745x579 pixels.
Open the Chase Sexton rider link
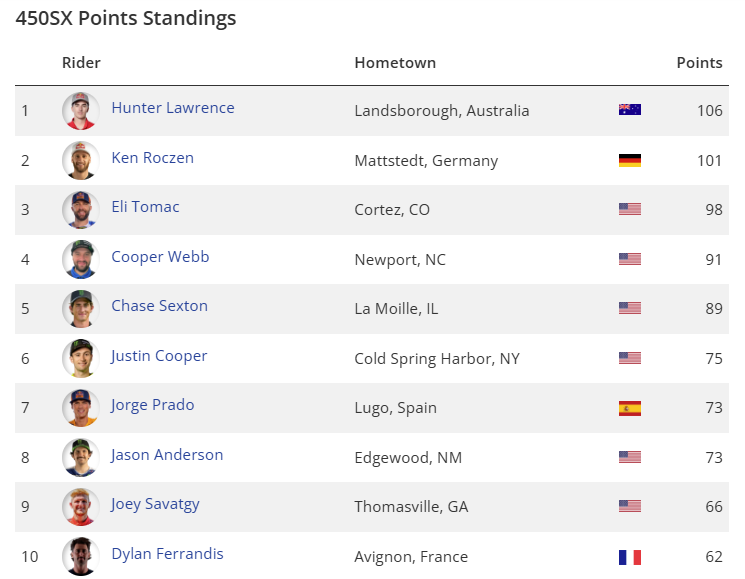coord(159,306)
